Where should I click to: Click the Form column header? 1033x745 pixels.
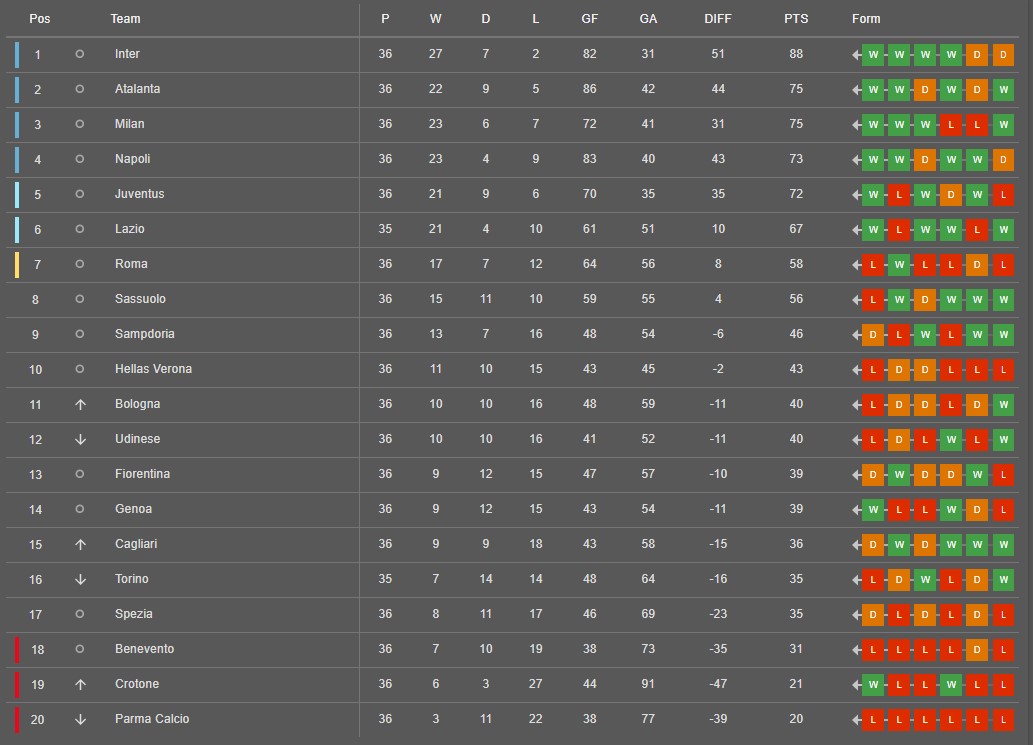click(x=866, y=19)
